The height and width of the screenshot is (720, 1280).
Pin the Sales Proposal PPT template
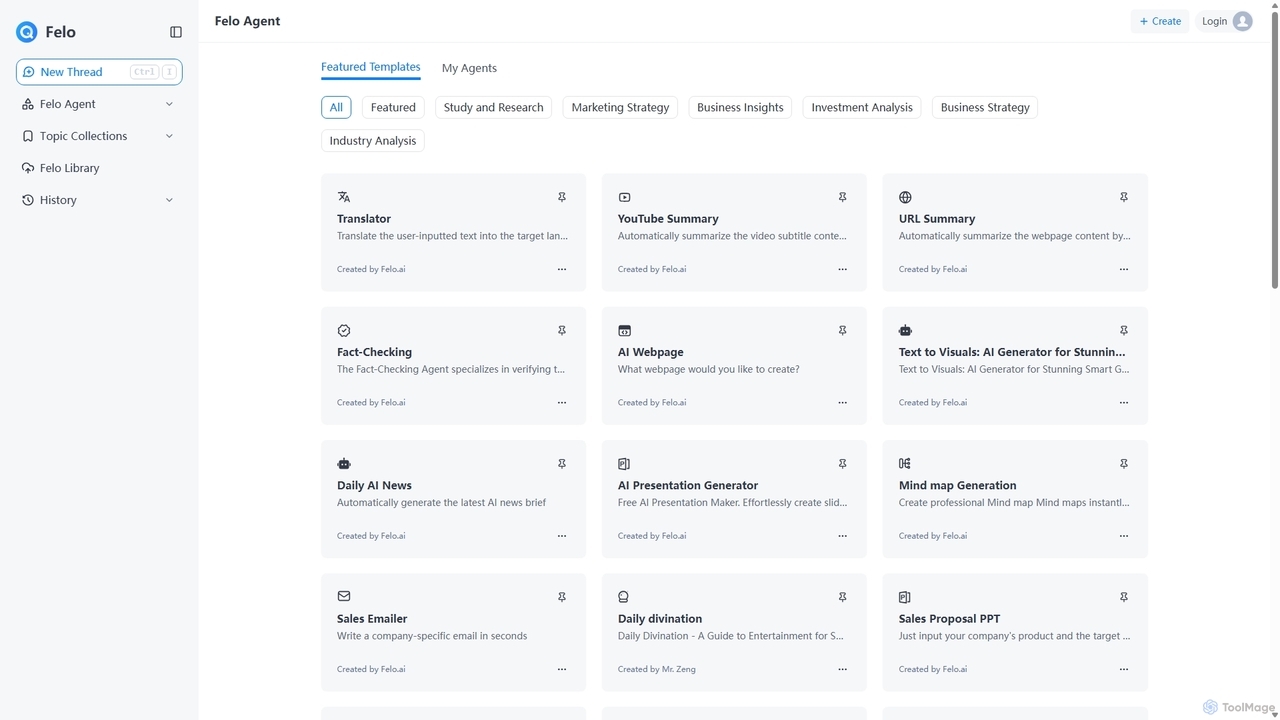(1124, 597)
